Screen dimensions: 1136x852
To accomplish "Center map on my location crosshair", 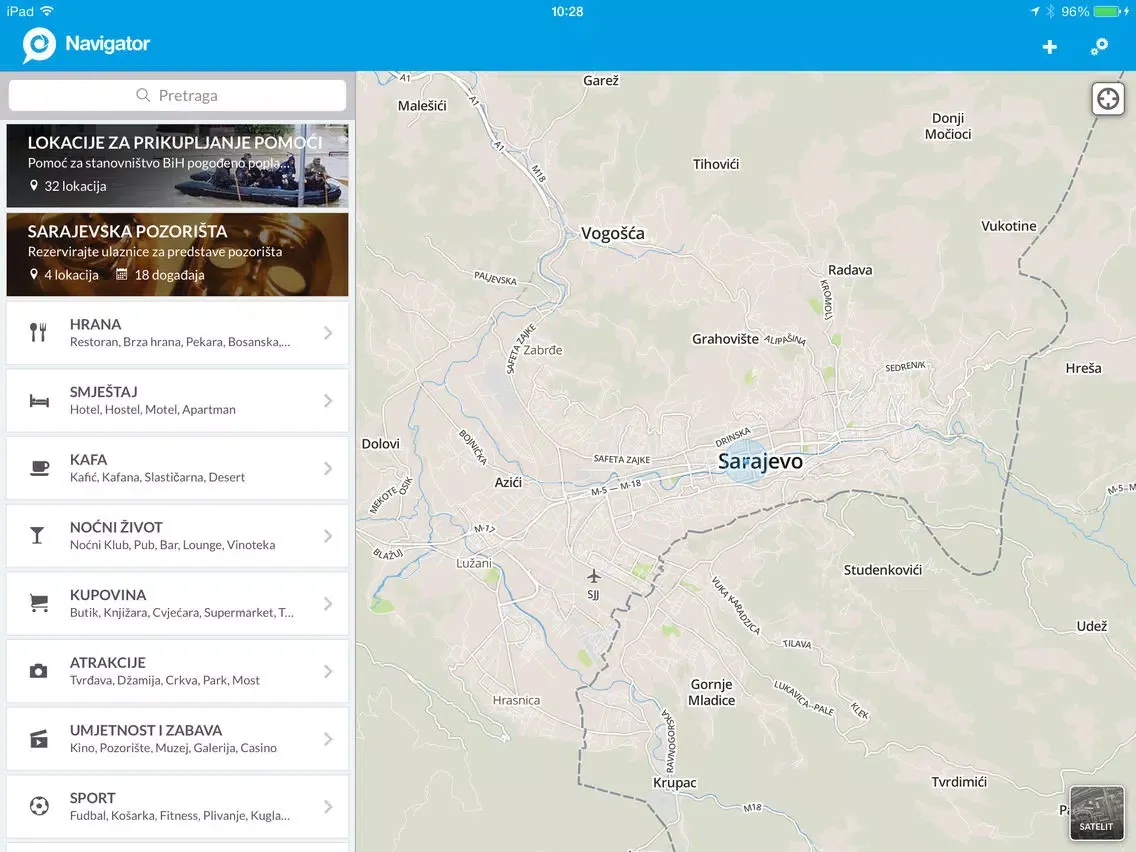I will [x=1108, y=99].
